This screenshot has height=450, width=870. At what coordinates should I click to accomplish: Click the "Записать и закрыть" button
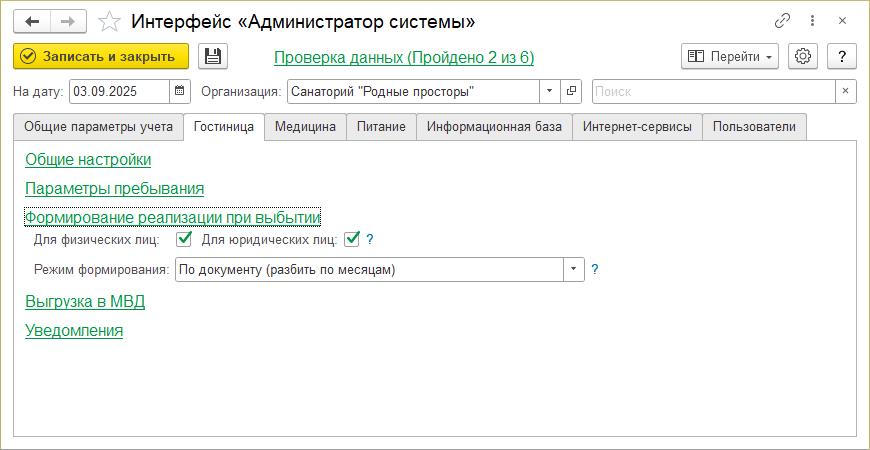(x=101, y=57)
